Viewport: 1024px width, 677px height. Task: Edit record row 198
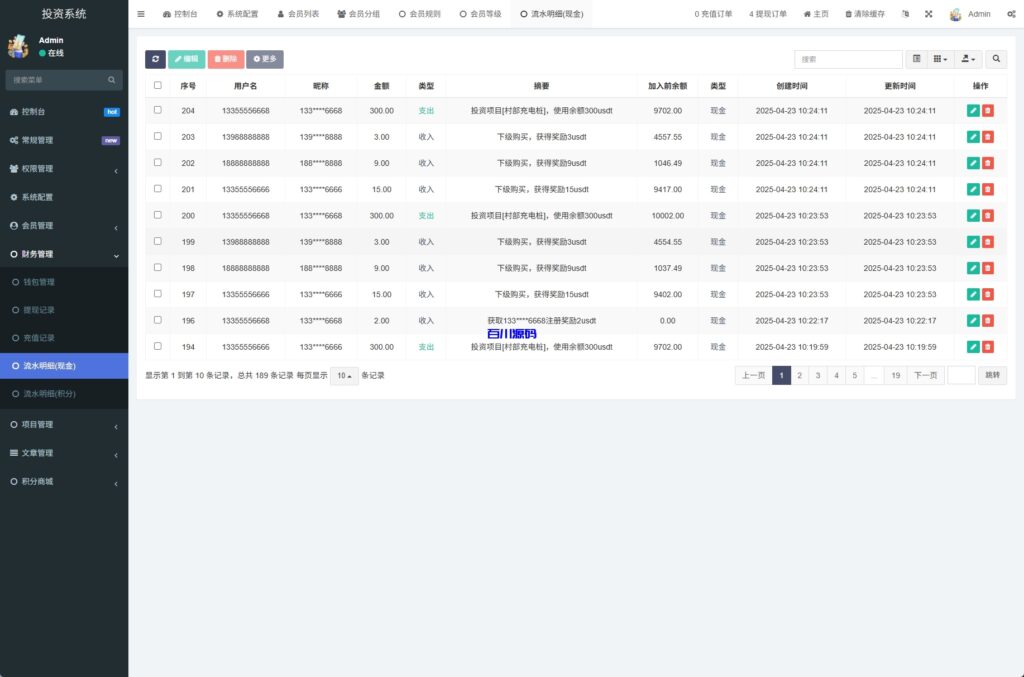click(x=973, y=268)
